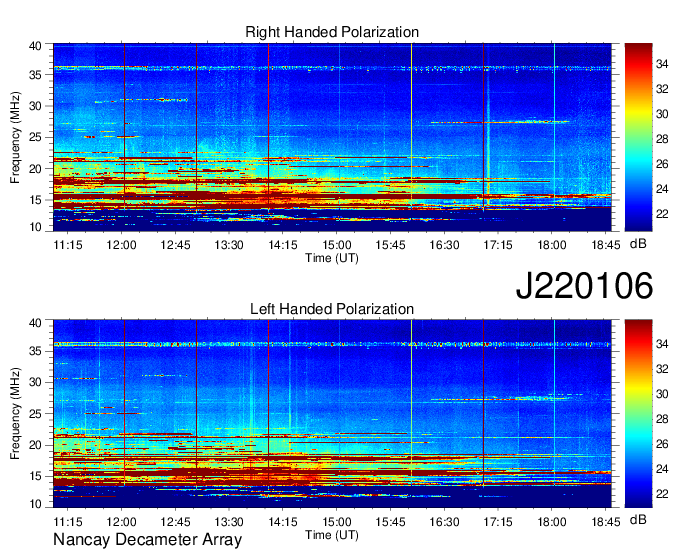Click the 16:30 time tick of Right Handed plot
The height and width of the screenshot is (552, 680).
pyautogui.click(x=444, y=245)
